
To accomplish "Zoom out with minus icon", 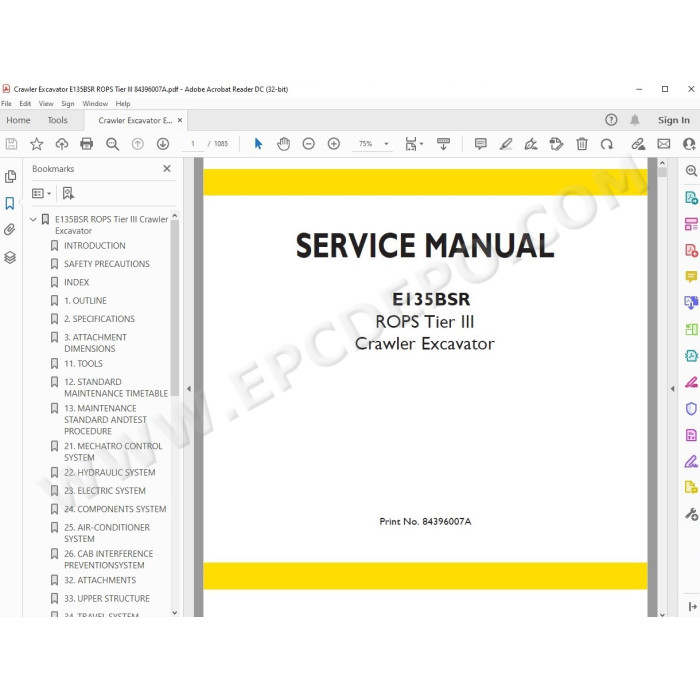I will tap(308, 144).
